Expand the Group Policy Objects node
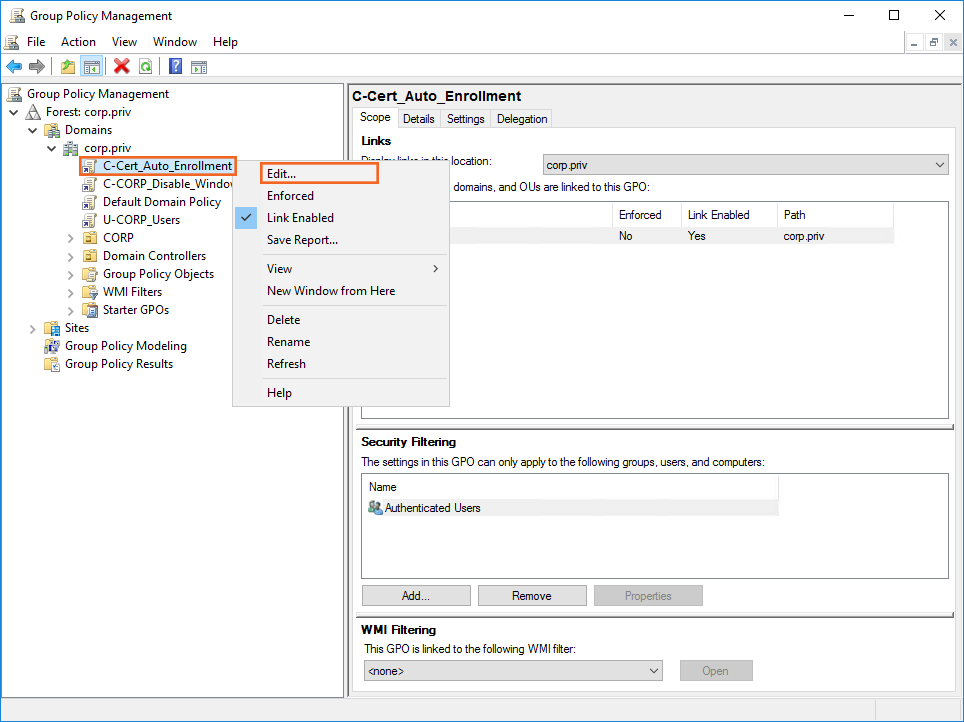Image resolution: width=964 pixels, height=722 pixels. 70,274
